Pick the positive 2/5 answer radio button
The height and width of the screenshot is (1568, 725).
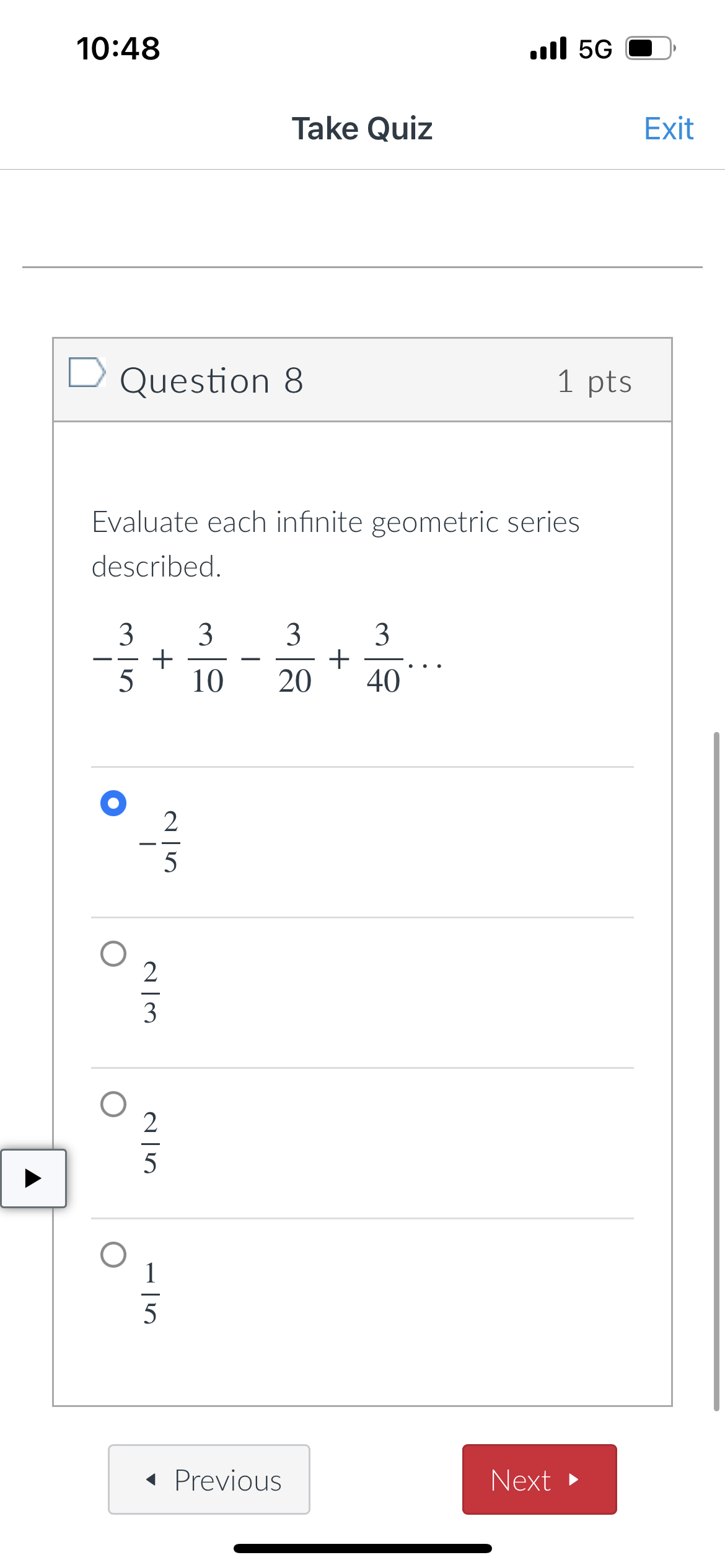pos(113,1104)
